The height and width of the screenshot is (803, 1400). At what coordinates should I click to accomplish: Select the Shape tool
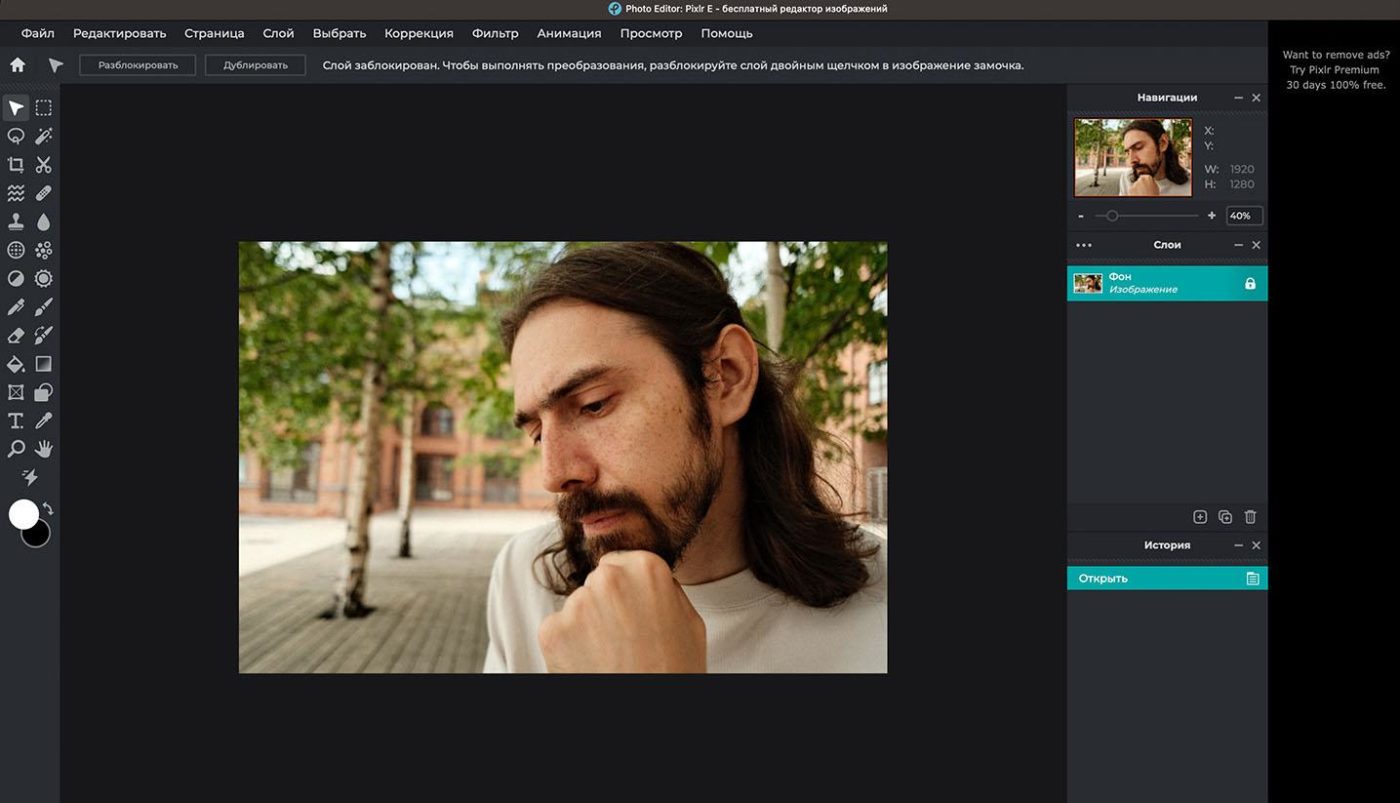tap(44, 393)
